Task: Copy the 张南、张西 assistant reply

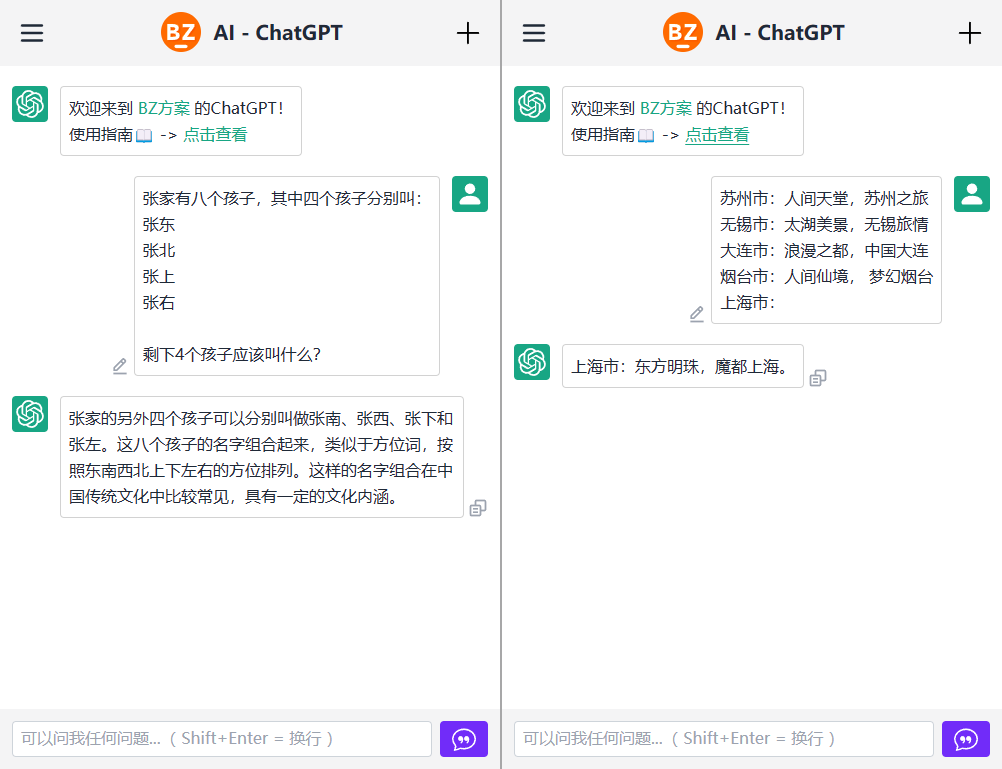Action: pyautogui.click(x=478, y=508)
